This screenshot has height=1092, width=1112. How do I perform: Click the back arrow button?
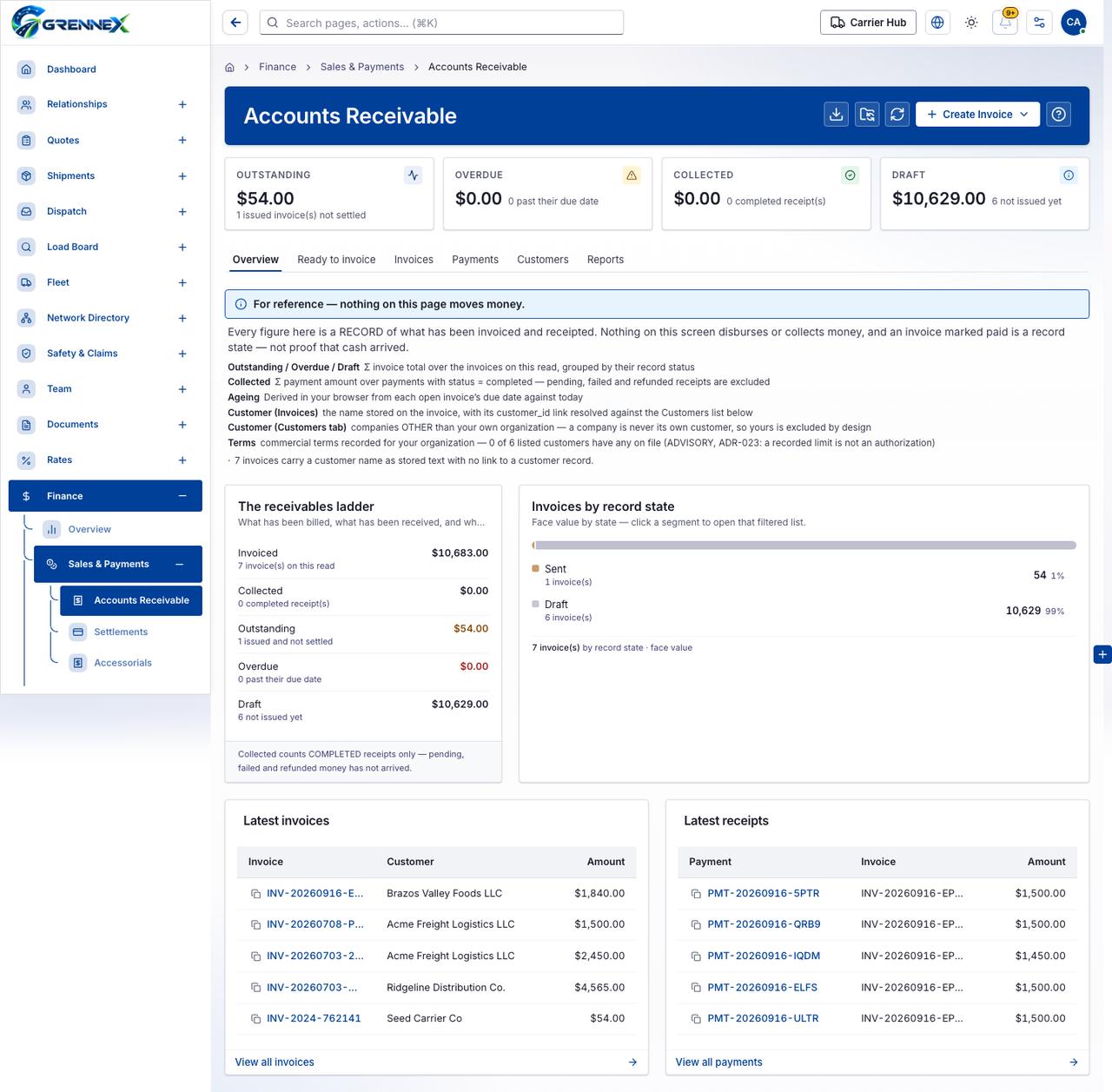point(235,23)
